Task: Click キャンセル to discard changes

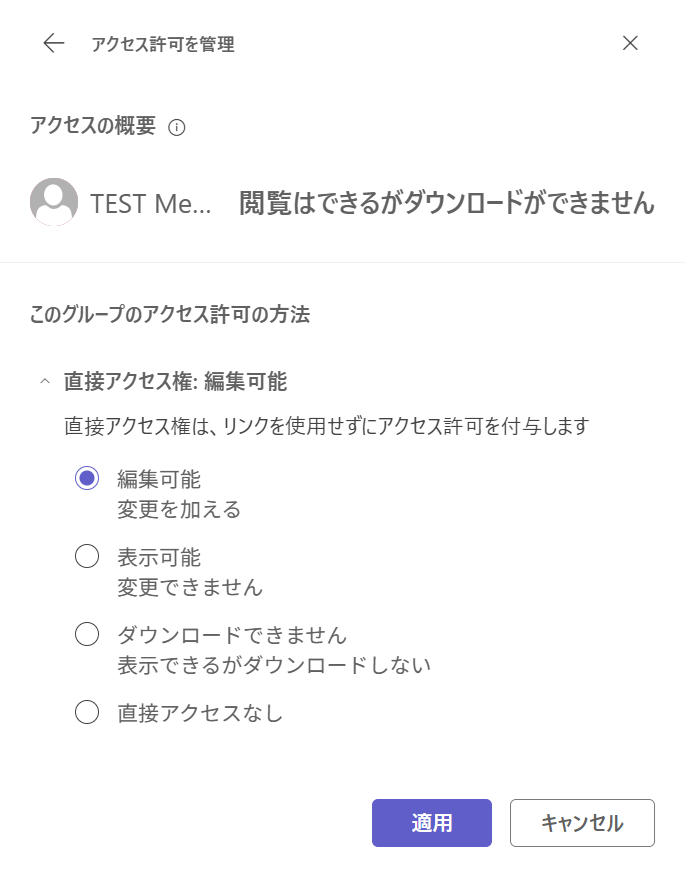Action: (582, 823)
